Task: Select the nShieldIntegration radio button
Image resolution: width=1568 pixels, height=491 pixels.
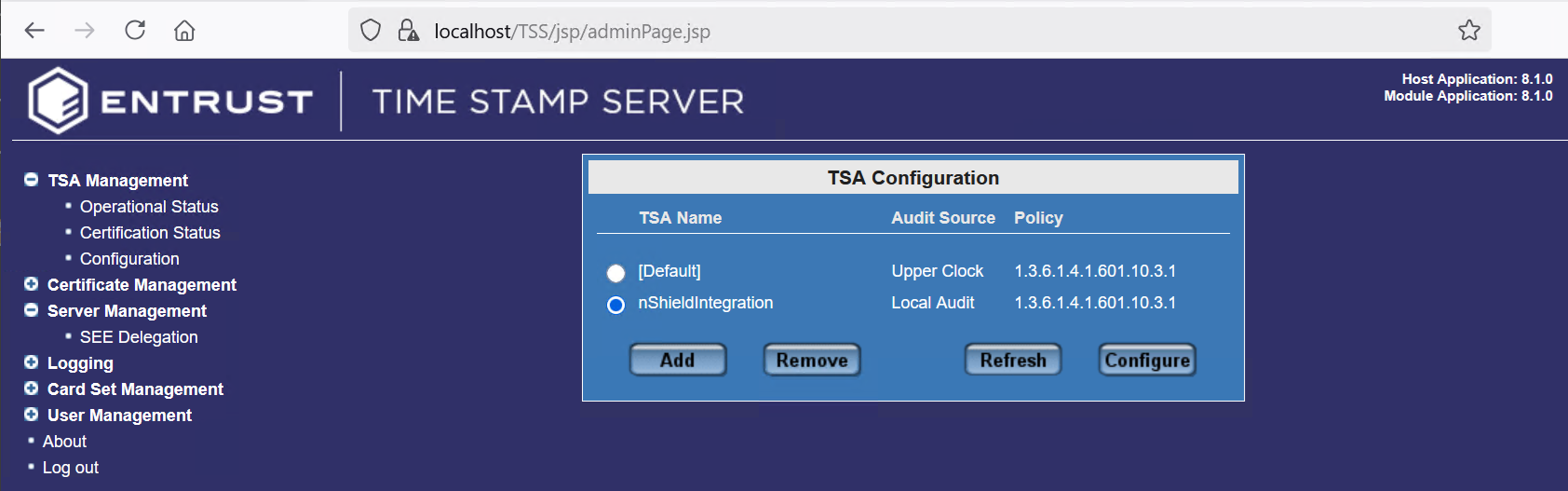Action: pos(615,305)
